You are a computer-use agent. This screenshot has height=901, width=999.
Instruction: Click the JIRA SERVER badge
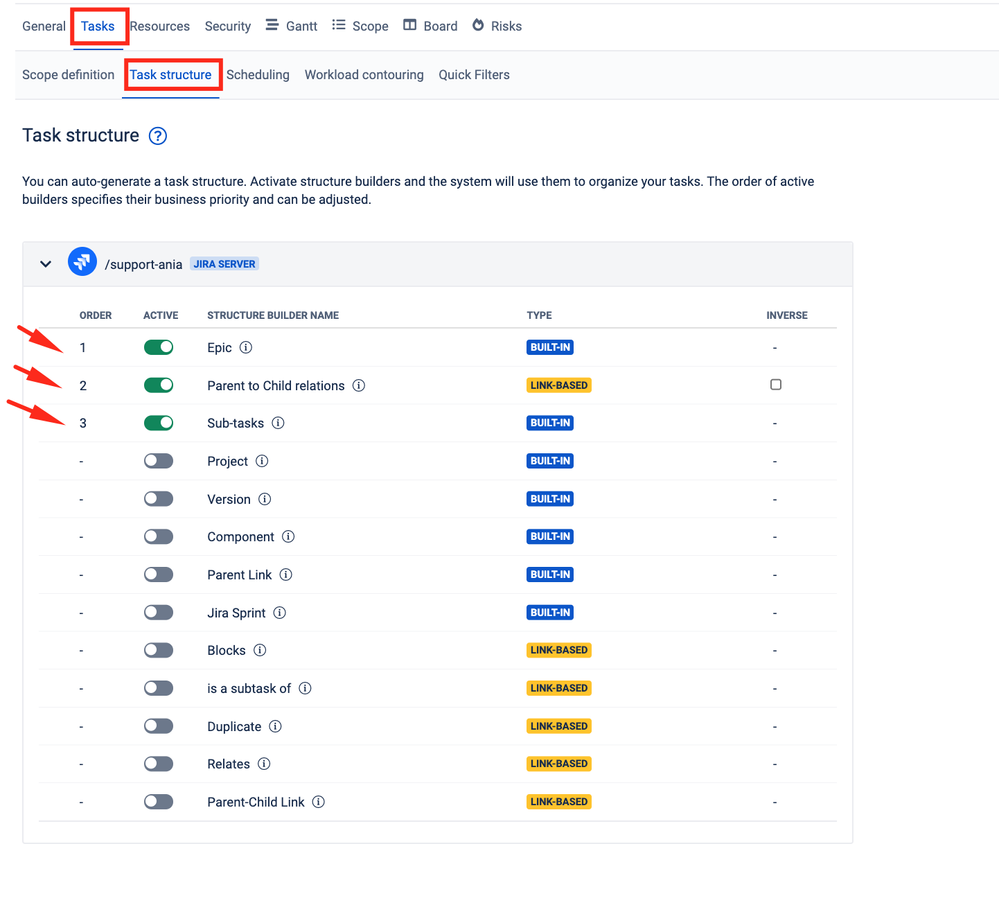pos(224,264)
